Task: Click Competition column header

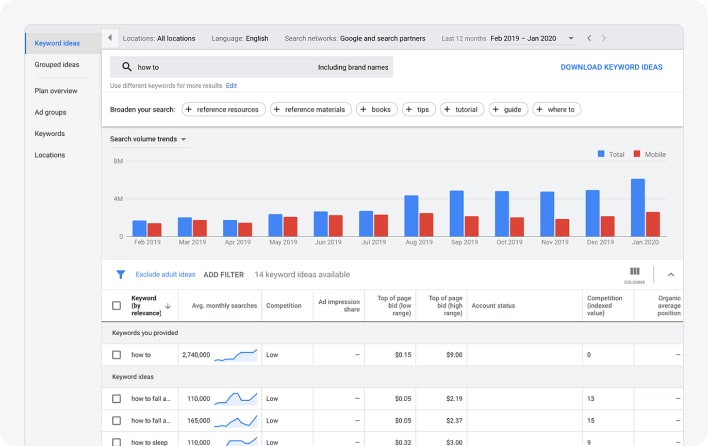Action: click(x=284, y=306)
